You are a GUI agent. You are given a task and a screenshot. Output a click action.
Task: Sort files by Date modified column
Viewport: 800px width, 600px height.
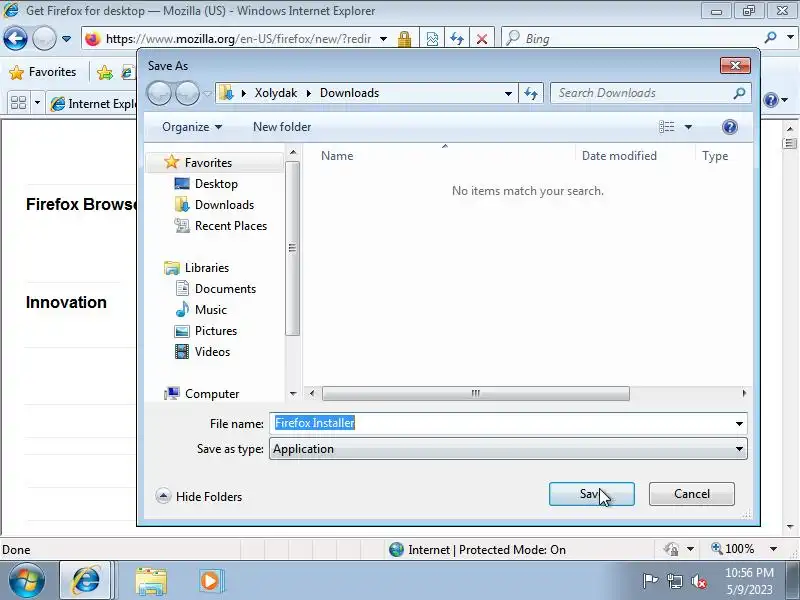(x=619, y=156)
